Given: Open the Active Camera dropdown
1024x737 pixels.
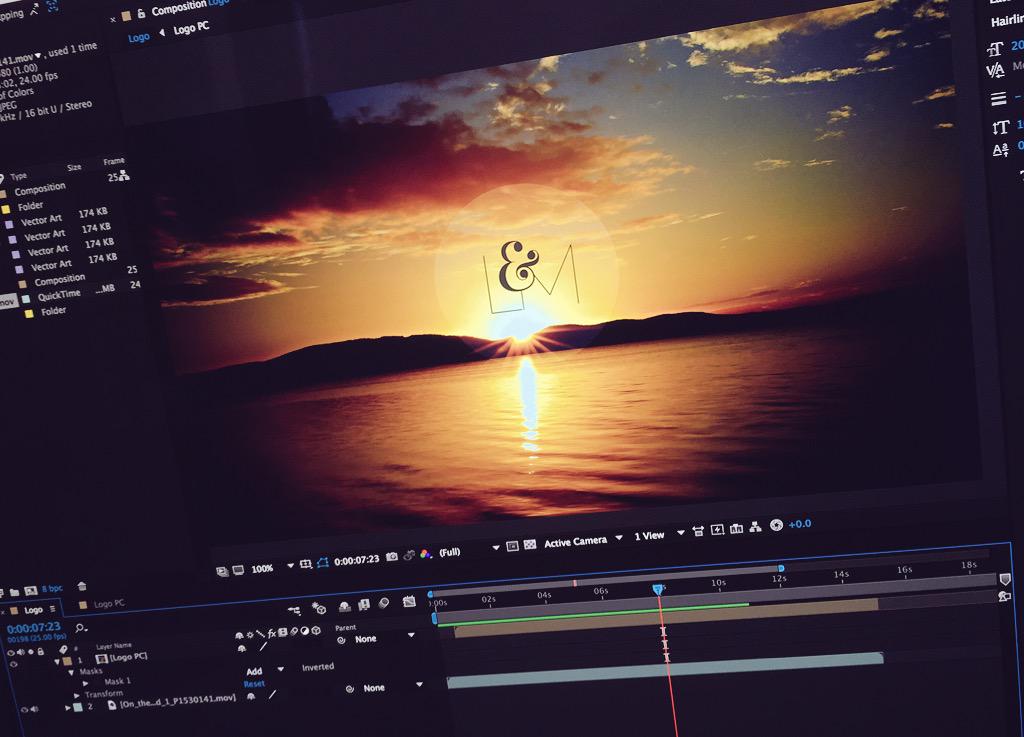Looking at the screenshot, I should (618, 537).
